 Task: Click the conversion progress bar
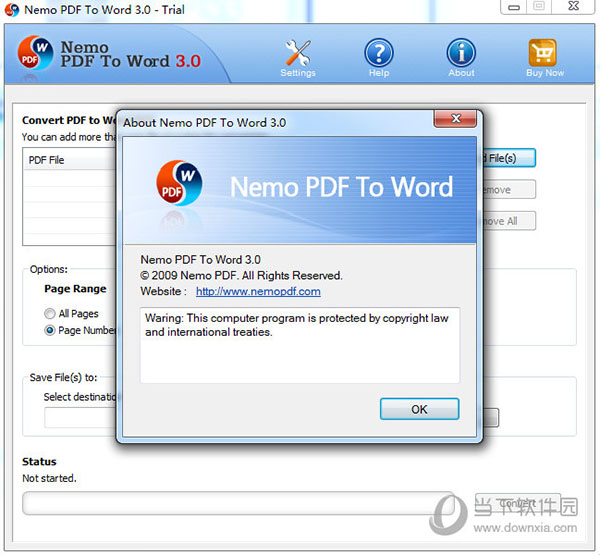tap(238, 503)
